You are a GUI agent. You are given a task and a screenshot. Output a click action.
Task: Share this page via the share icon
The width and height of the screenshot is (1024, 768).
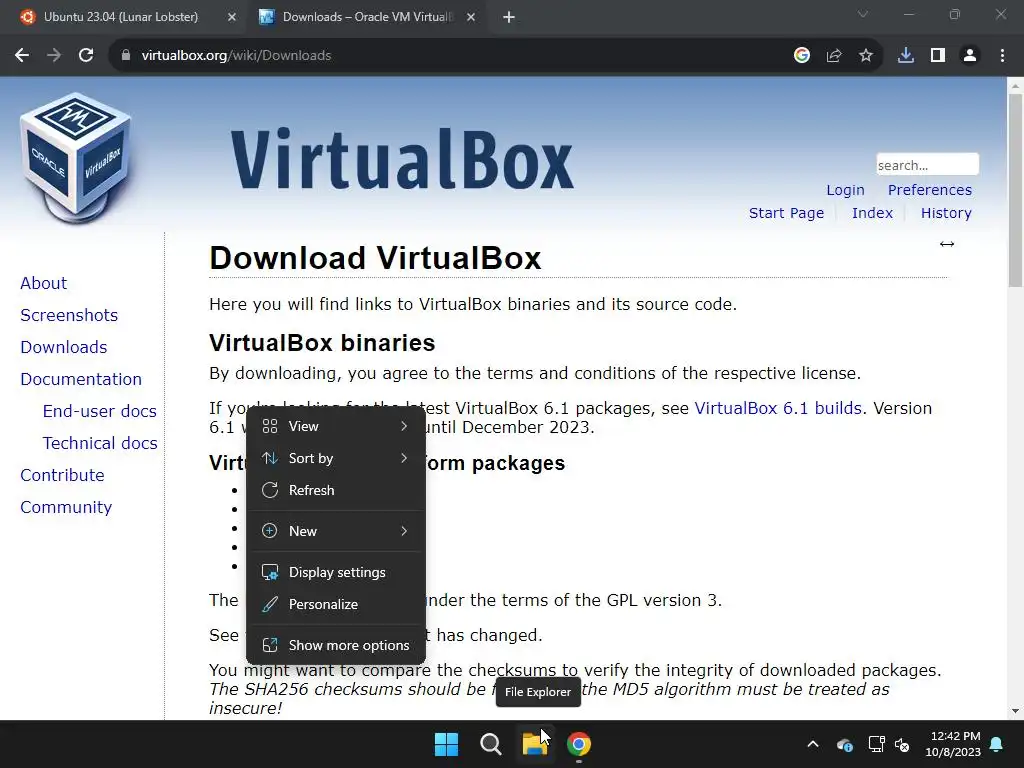point(834,56)
